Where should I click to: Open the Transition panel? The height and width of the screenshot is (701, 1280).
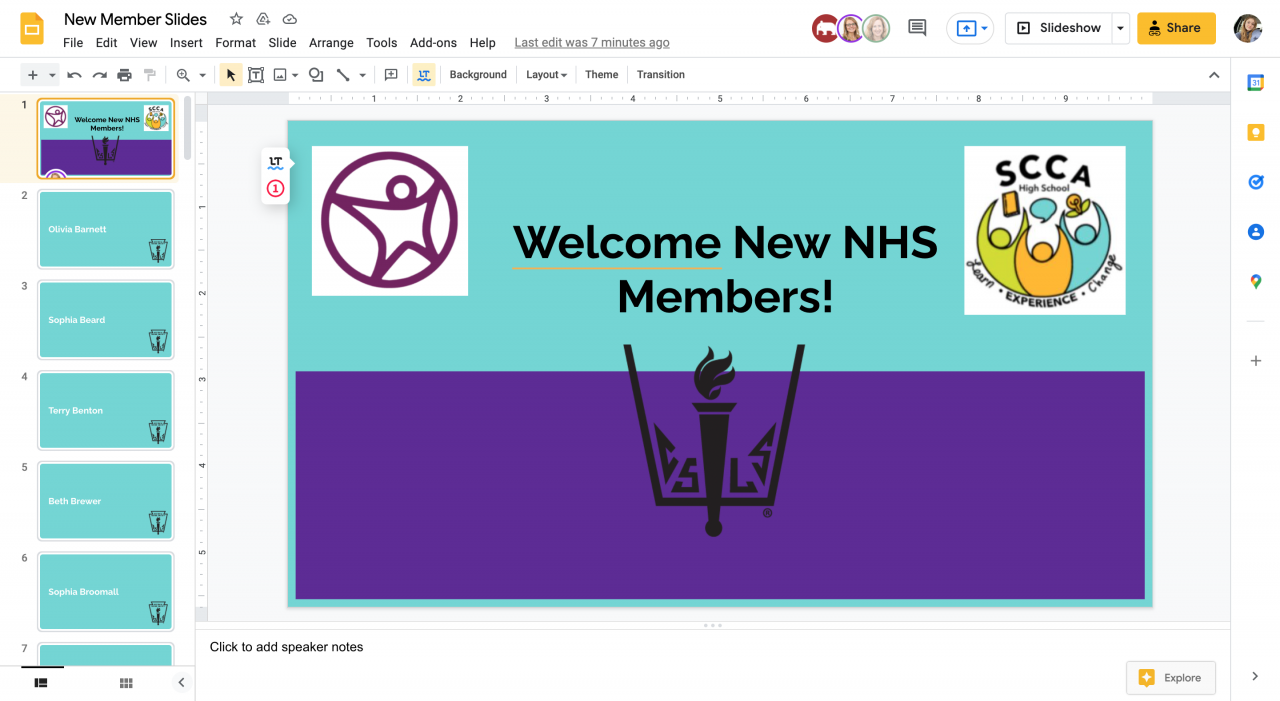point(661,75)
